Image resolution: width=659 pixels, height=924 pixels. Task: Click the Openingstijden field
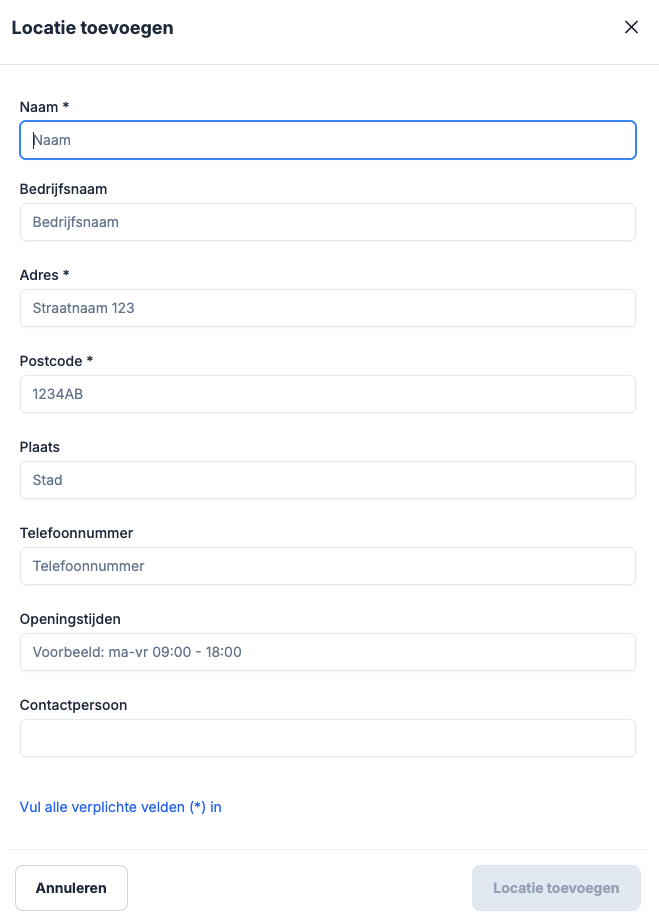point(328,652)
